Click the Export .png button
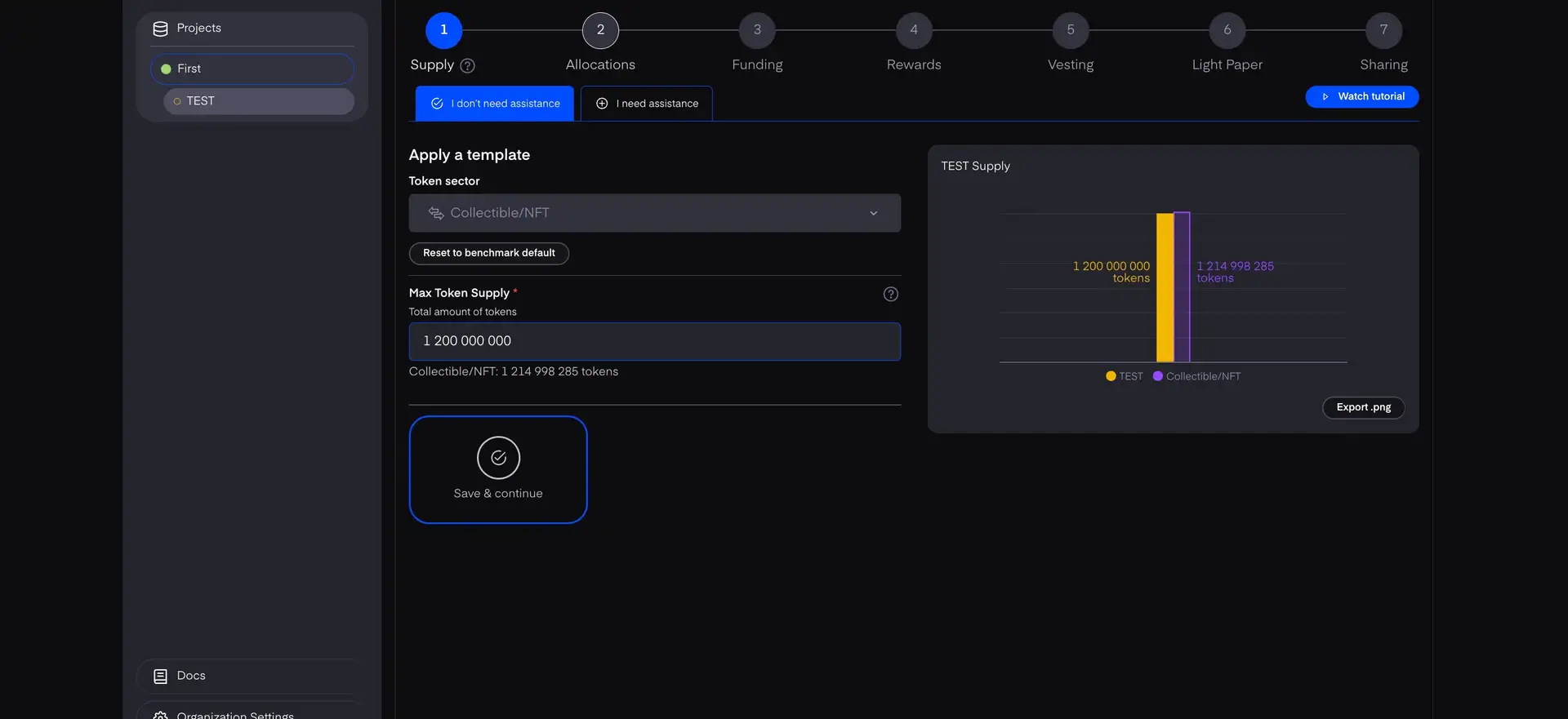This screenshot has height=719, width=1568. click(1363, 407)
